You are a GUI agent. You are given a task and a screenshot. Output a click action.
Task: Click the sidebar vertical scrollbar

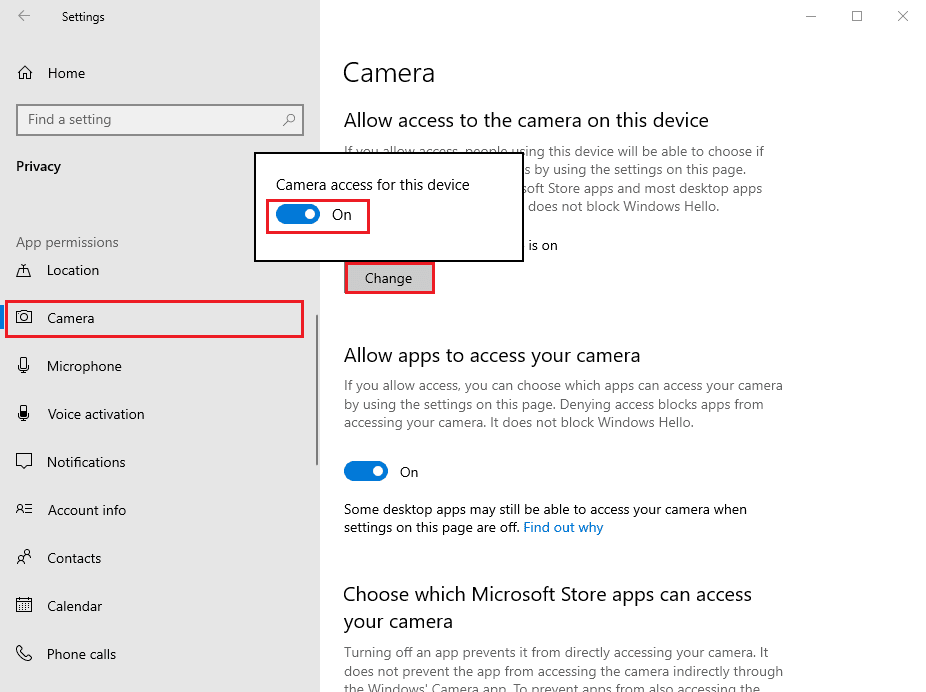(317, 390)
